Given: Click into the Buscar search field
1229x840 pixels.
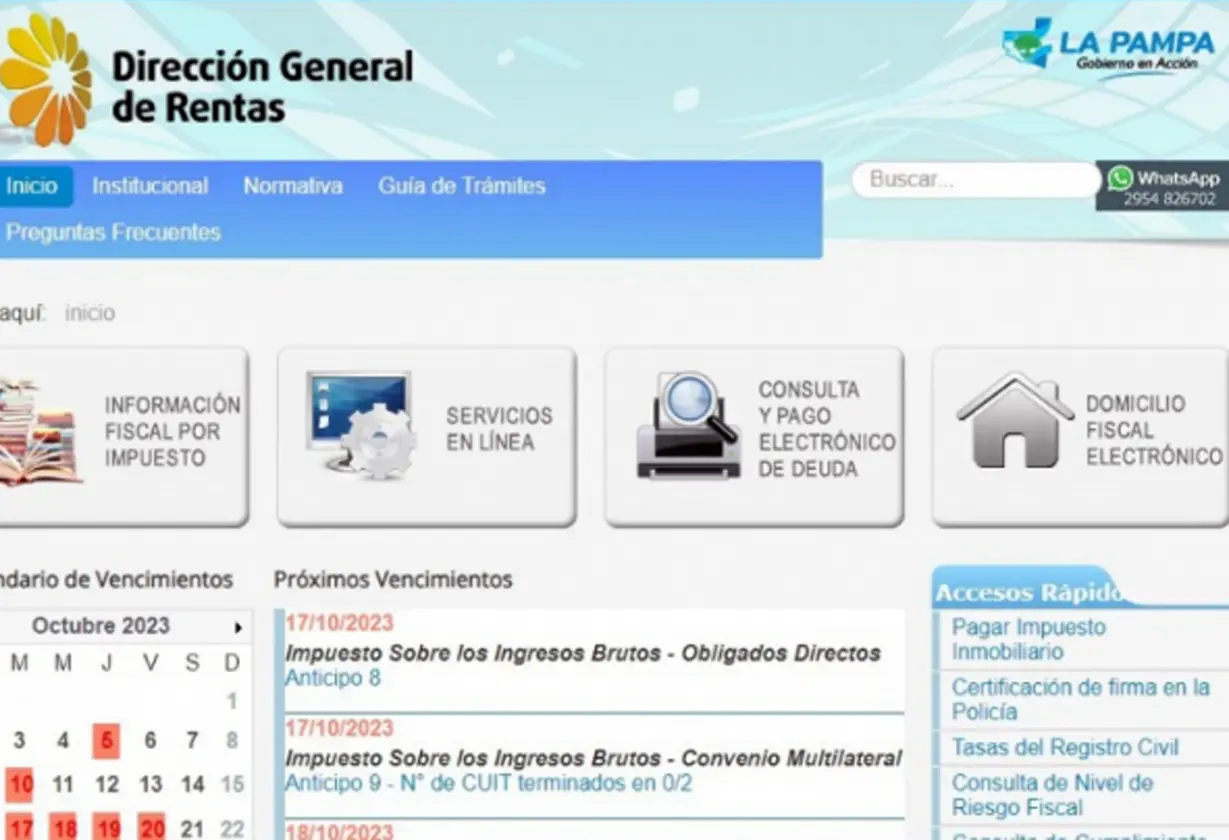Looking at the screenshot, I should (975, 180).
